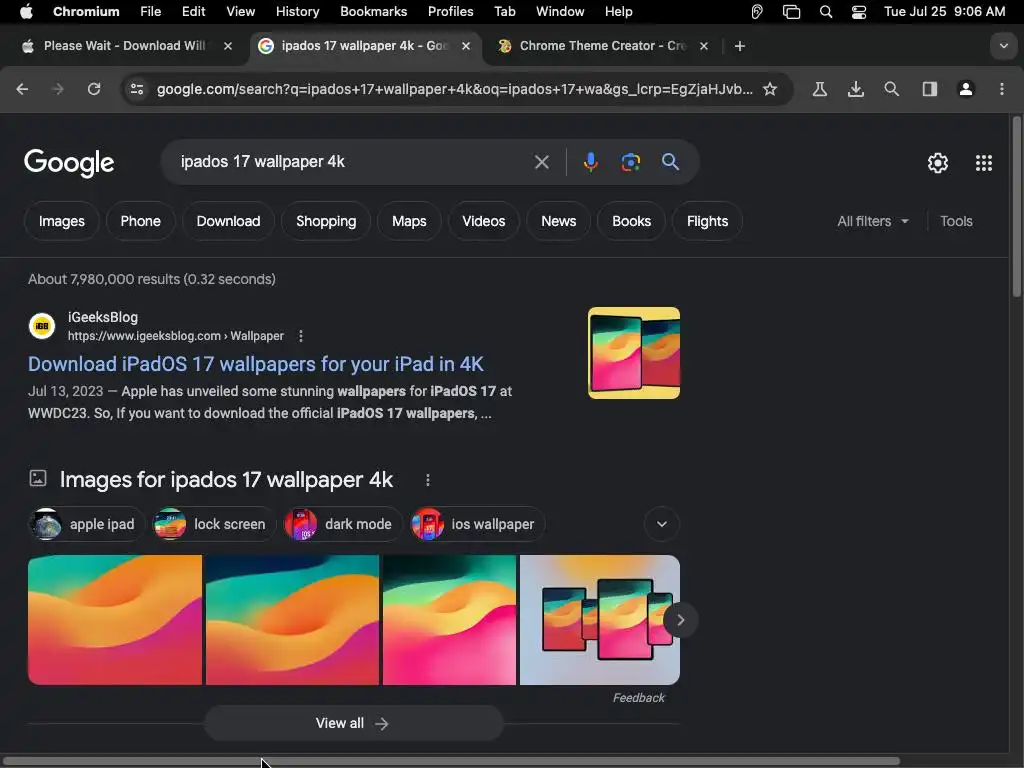Open the Chromium three-dot menu

(x=1002, y=89)
